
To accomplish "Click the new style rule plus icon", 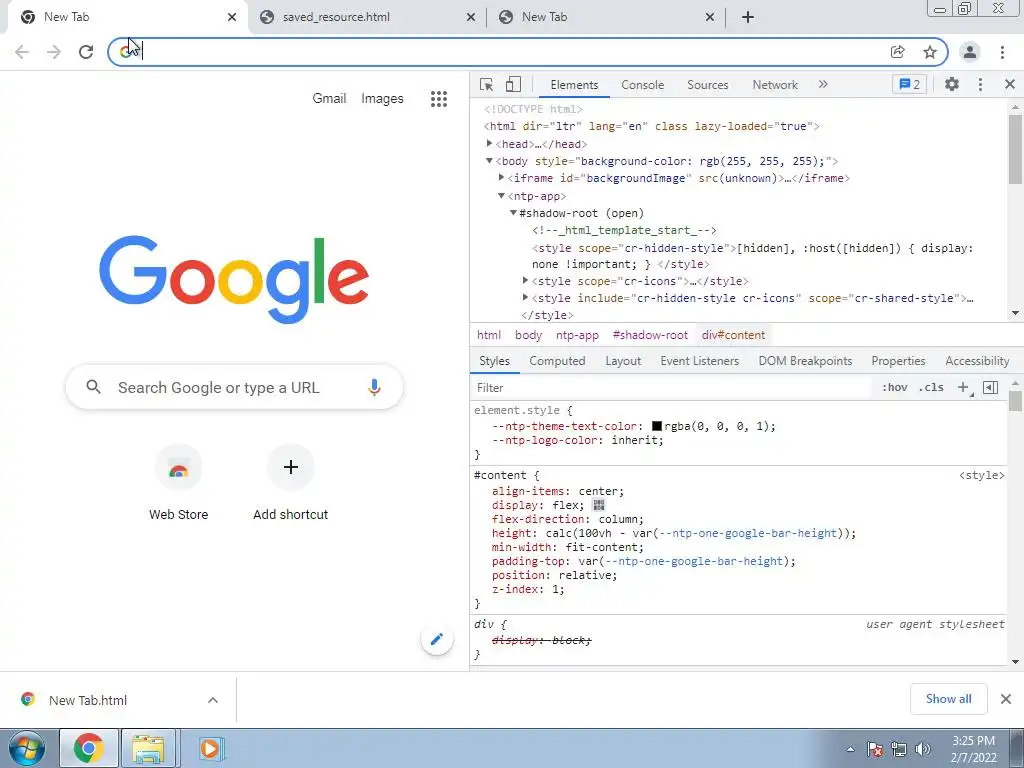I will click(963, 387).
